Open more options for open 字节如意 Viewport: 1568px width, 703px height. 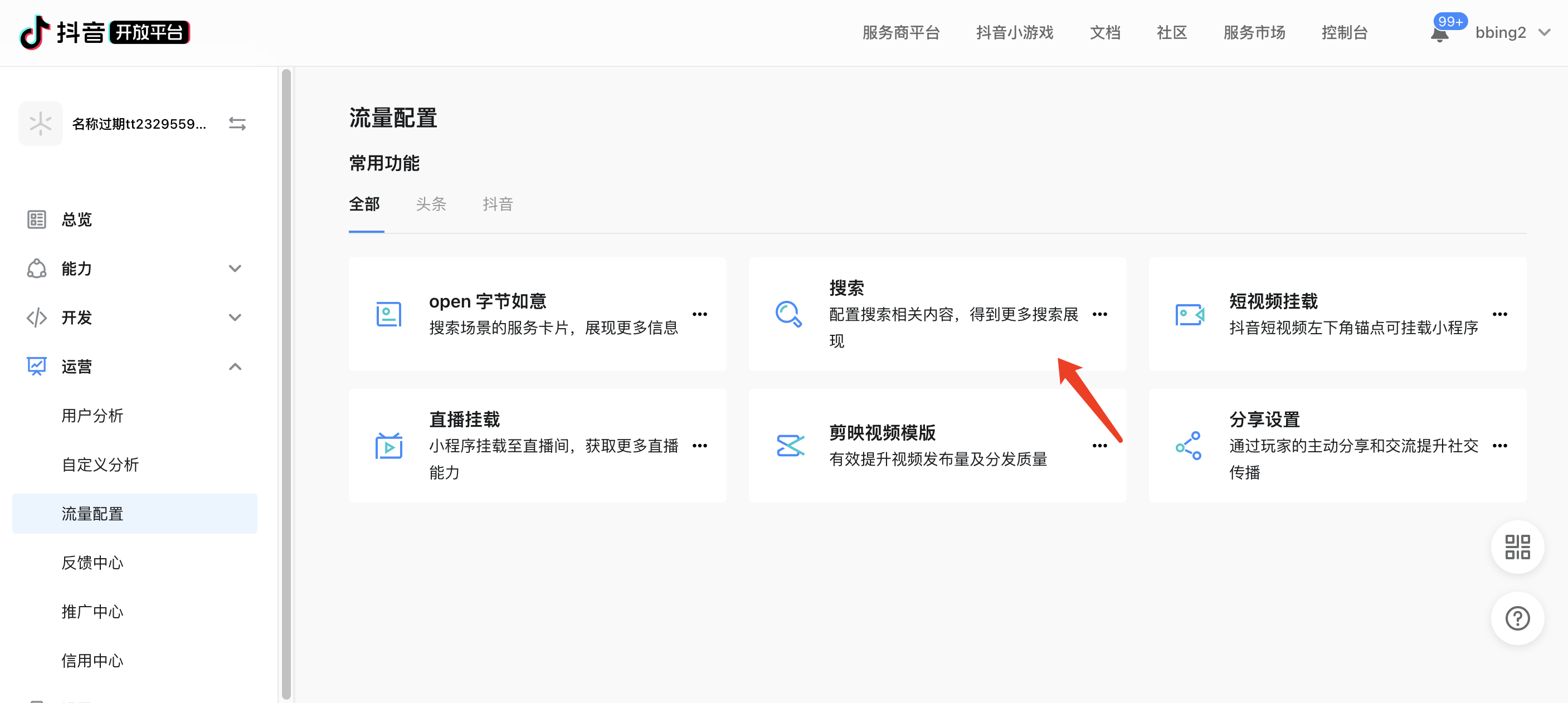click(700, 314)
